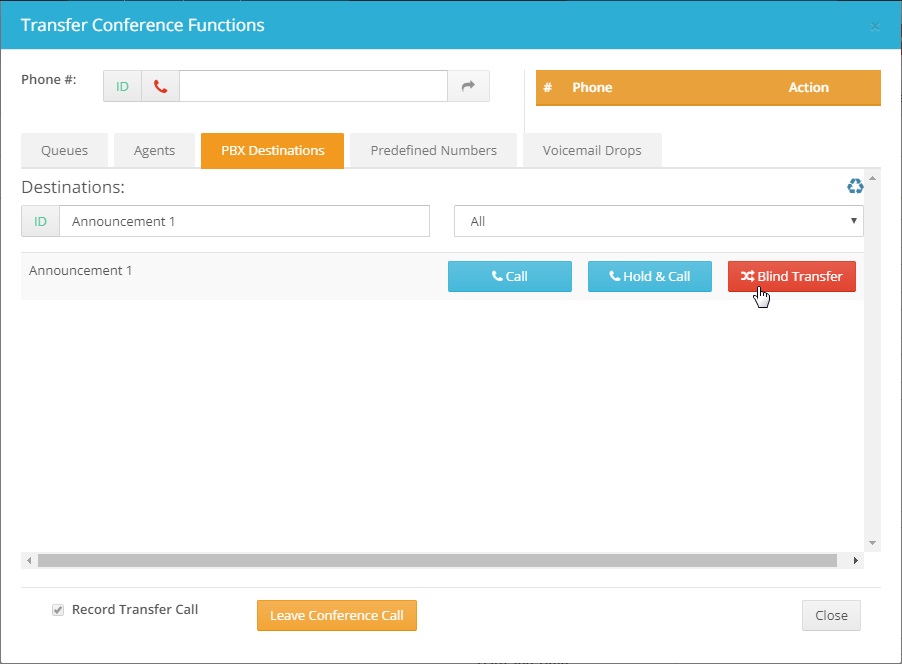Screen dimensions: 902x664
Task: Click the Close button
Action: pos(831,615)
